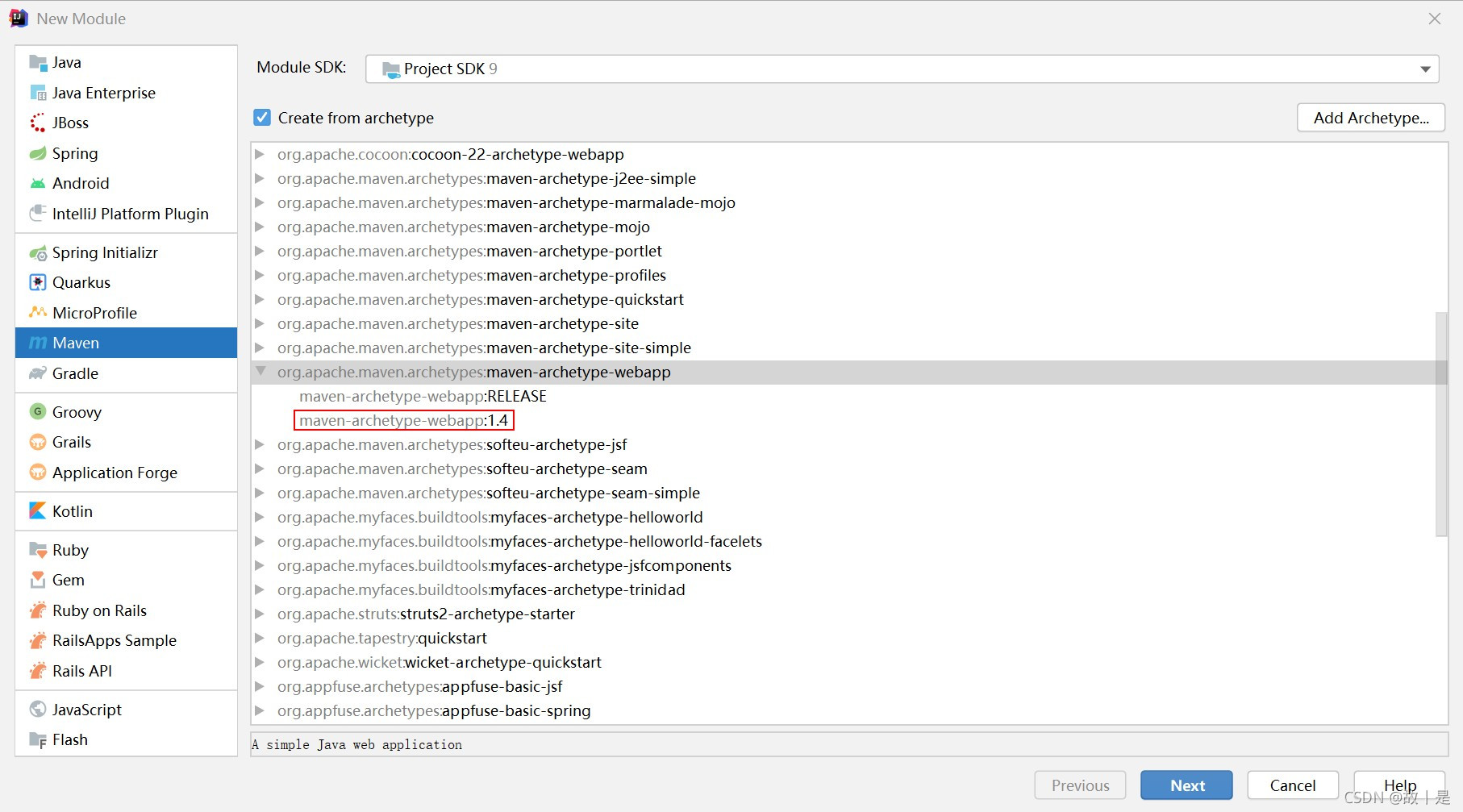Image resolution: width=1463 pixels, height=812 pixels.
Task: Click the Next button
Action: point(1186,785)
